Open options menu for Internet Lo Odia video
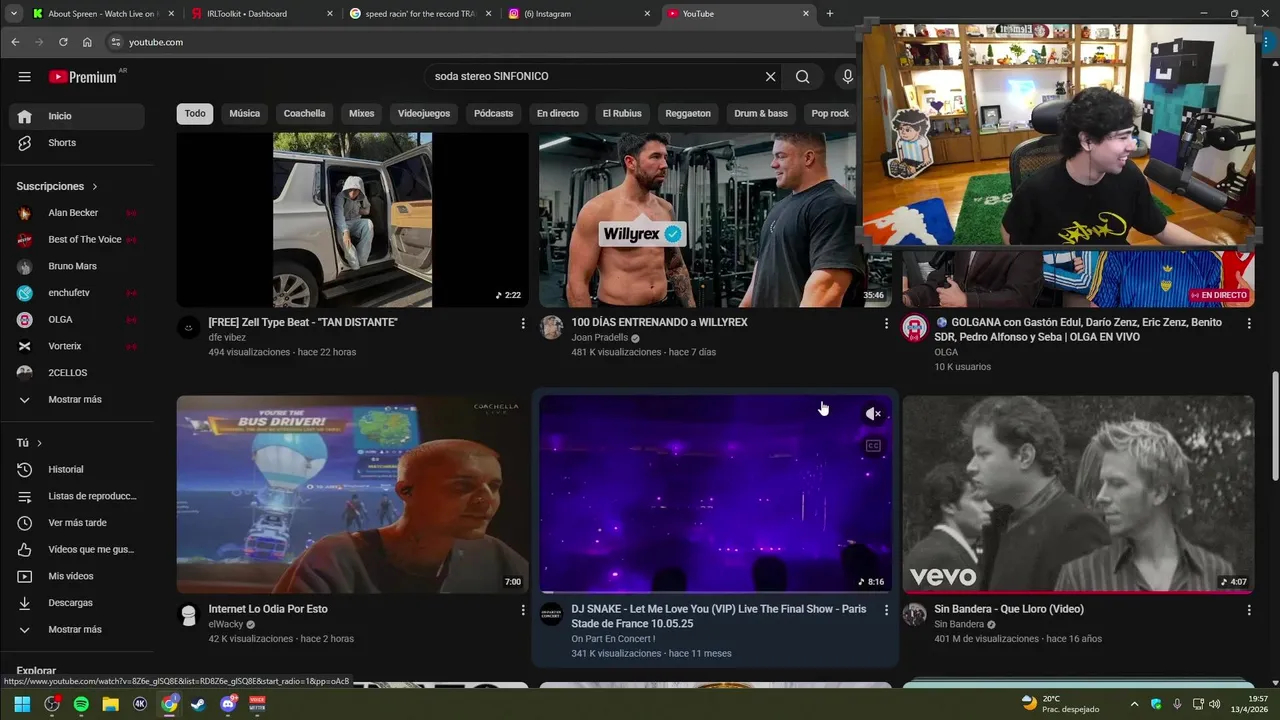1280x720 pixels. point(522,610)
